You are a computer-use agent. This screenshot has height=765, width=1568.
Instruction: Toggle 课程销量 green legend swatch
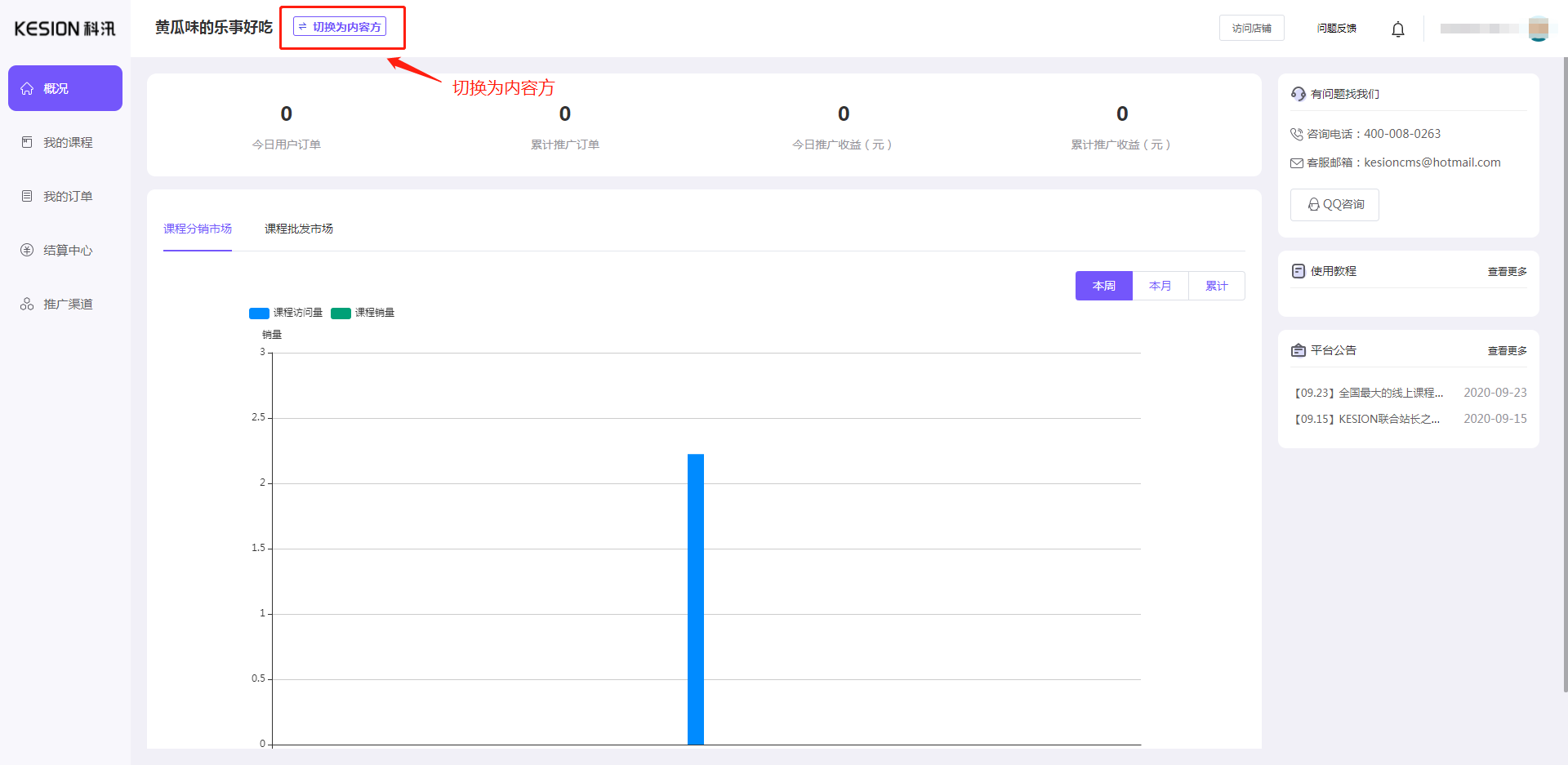click(x=341, y=314)
